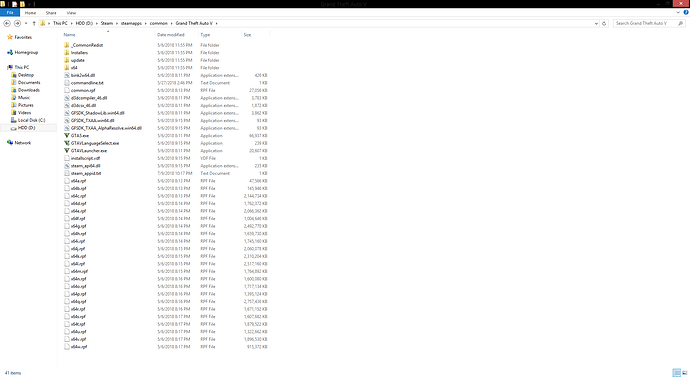Click the _CommonRedist folder icon
Viewport: 690px width, 377px height.
(67, 45)
